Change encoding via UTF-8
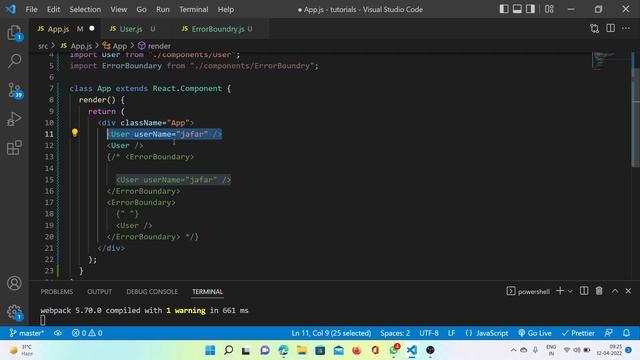This screenshot has width=640, height=360. (x=429, y=333)
